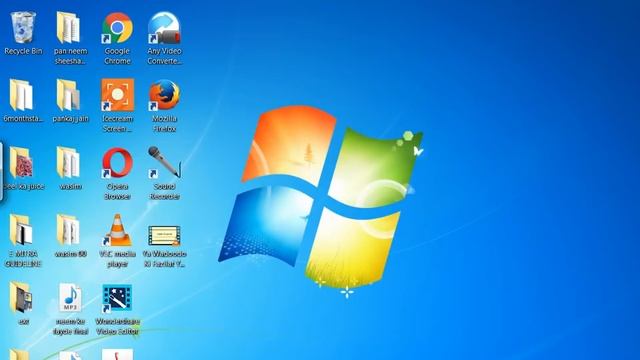The height and width of the screenshot is (360, 640).
Task: Select the Sound Recorder microphone shortcut
Action: click(164, 173)
